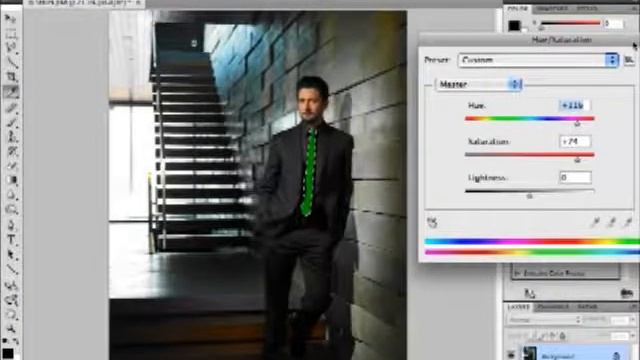Open the Opacity arrow in Layers panel
The height and width of the screenshot is (360, 640).
[633, 320]
